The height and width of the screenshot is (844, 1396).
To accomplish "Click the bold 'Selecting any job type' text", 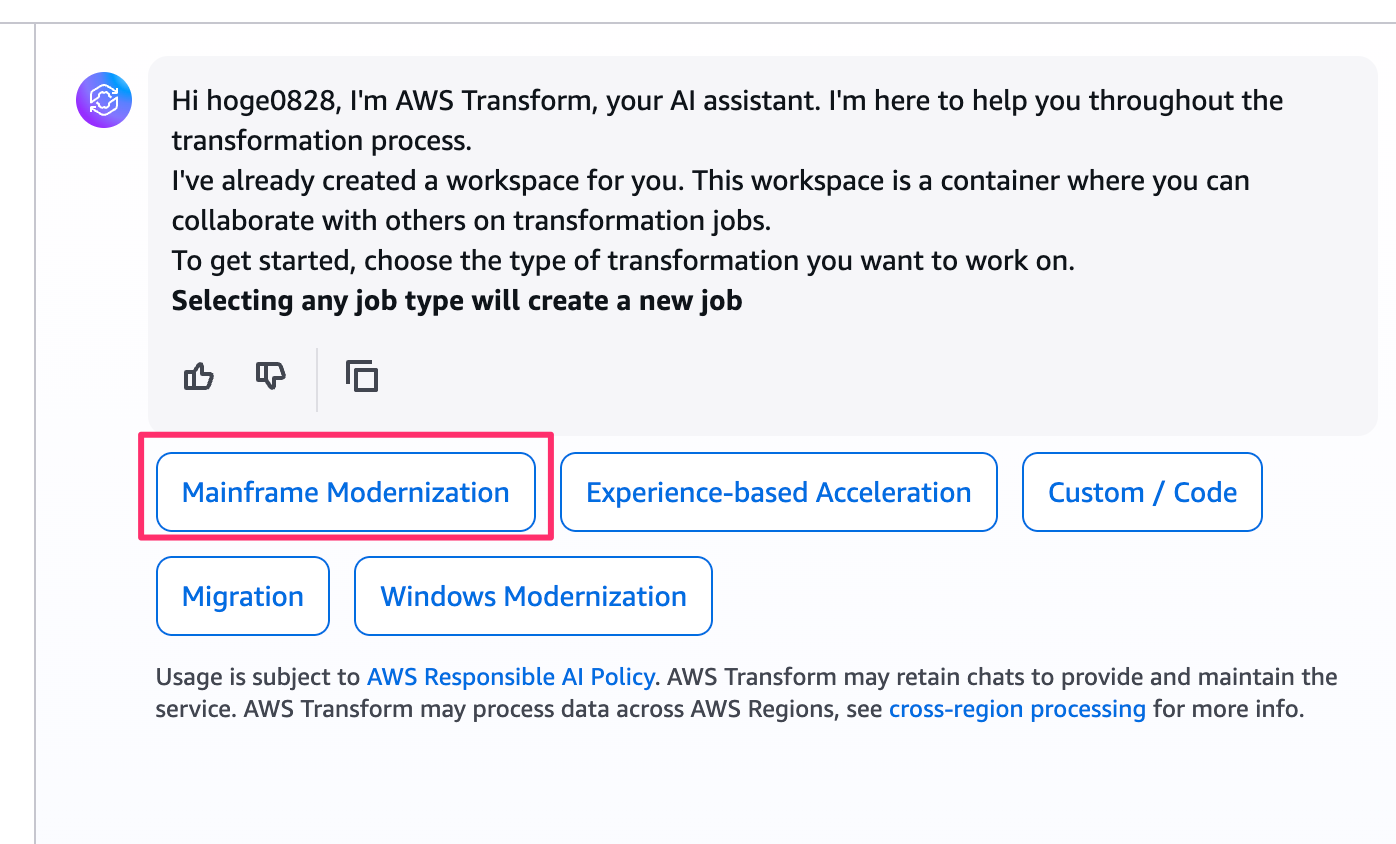I will coord(457,301).
